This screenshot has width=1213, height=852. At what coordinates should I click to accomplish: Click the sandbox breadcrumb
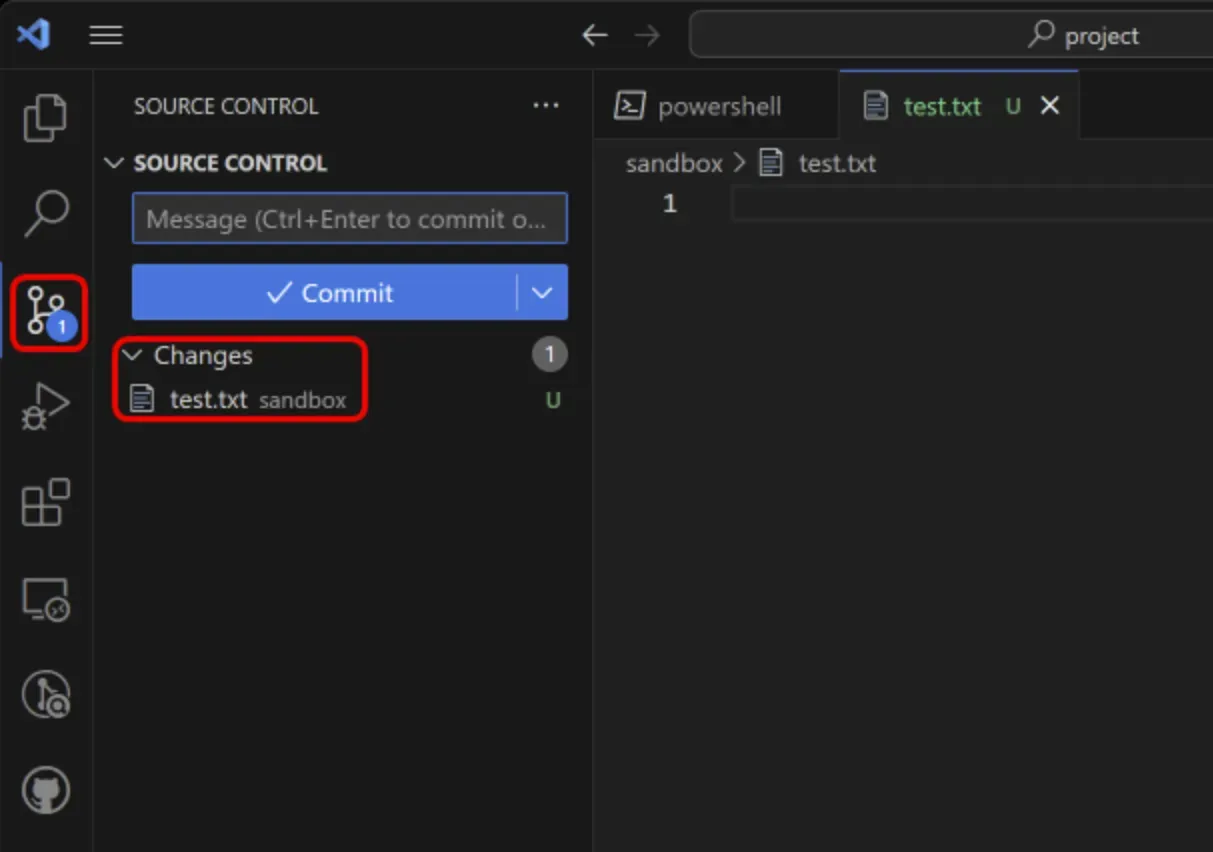tap(673, 164)
